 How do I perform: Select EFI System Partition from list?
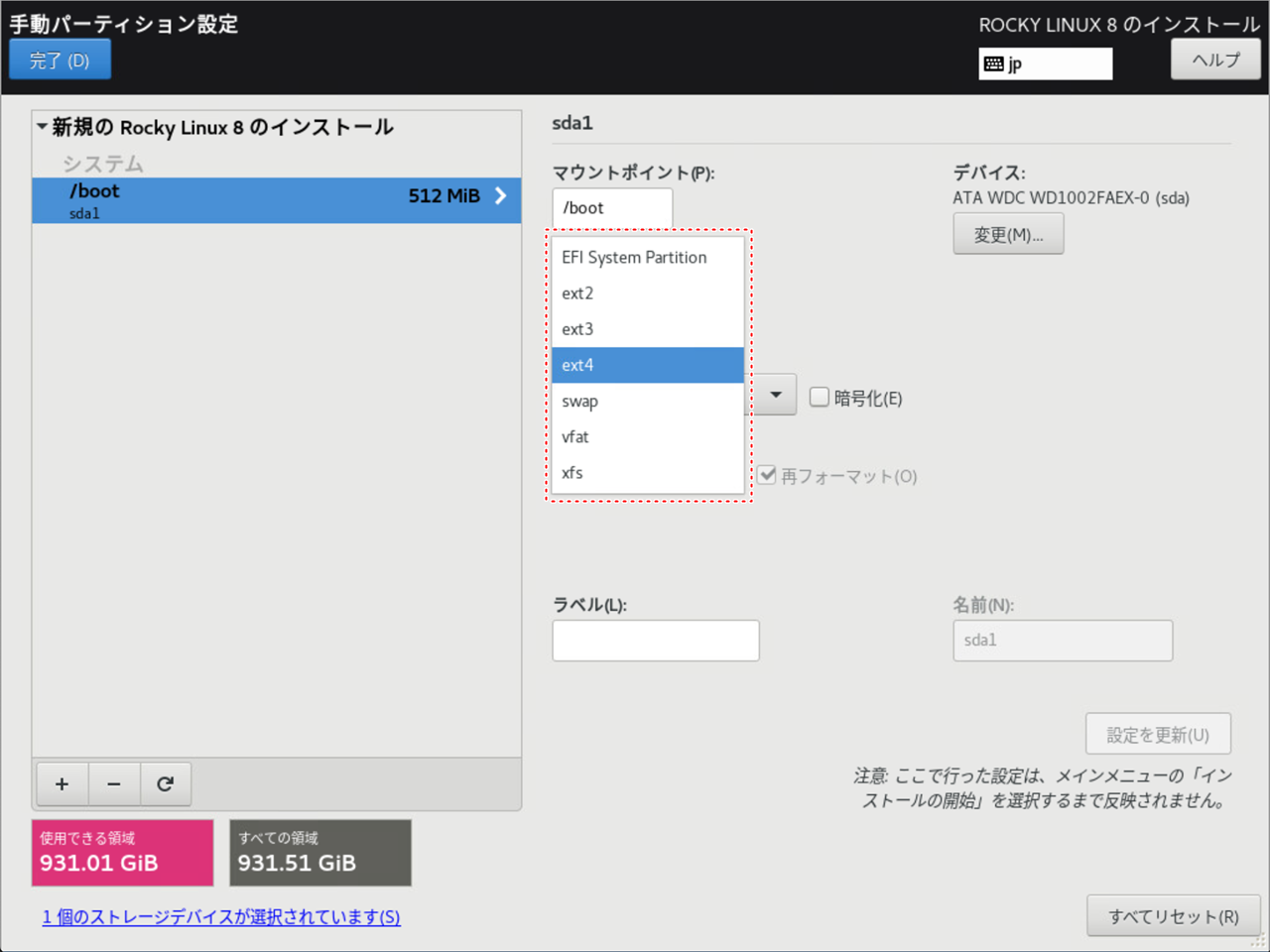tap(634, 258)
